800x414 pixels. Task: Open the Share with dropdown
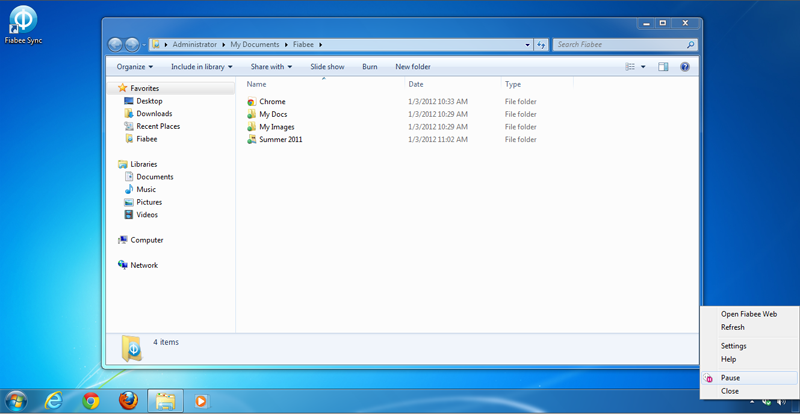(x=271, y=67)
